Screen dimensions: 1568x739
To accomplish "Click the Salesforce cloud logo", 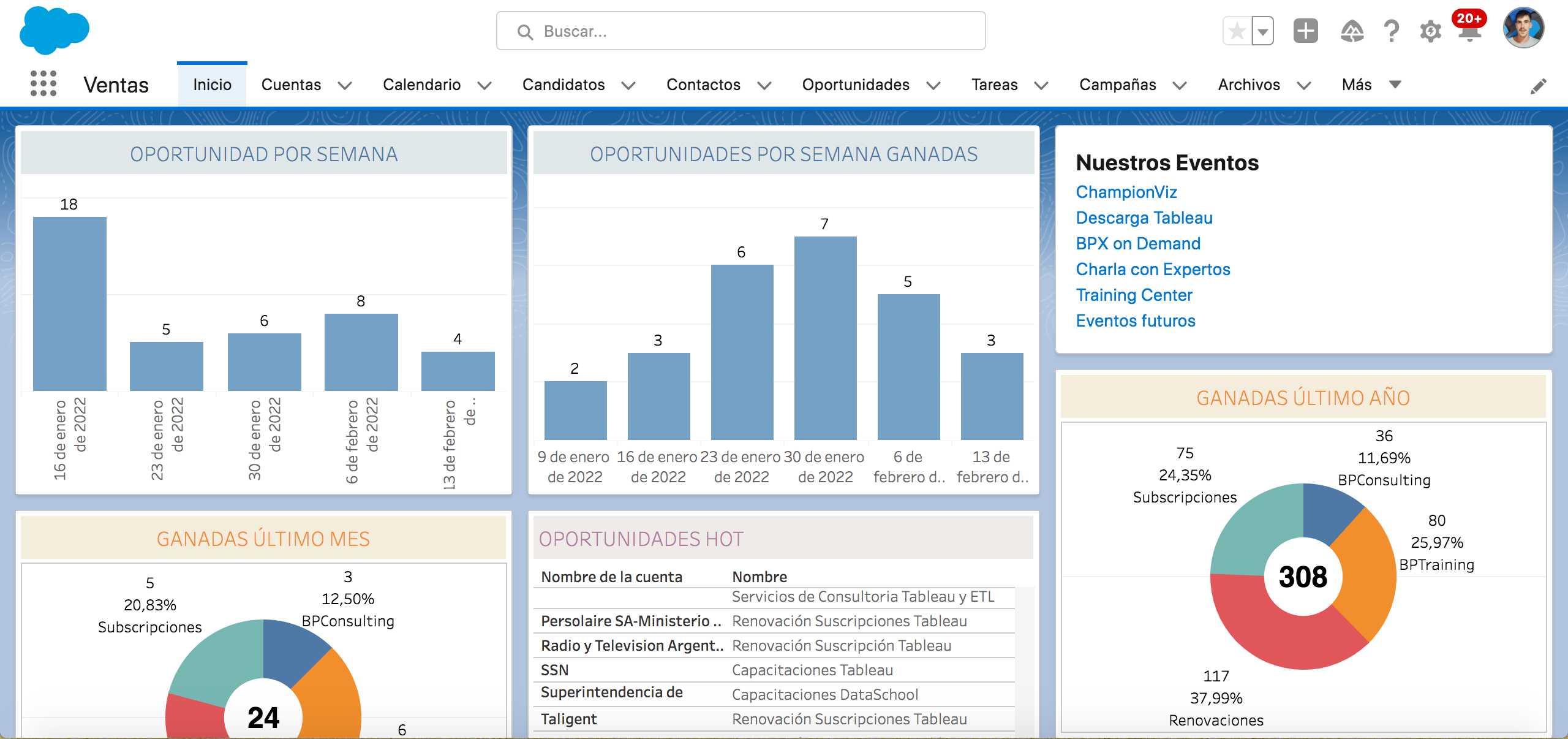I will pyautogui.click(x=55, y=29).
